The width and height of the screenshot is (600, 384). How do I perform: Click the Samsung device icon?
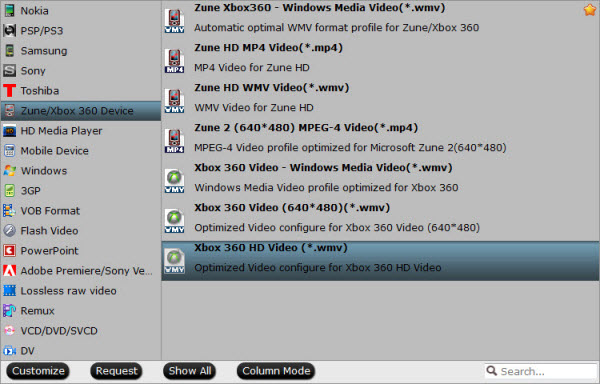coord(9,50)
